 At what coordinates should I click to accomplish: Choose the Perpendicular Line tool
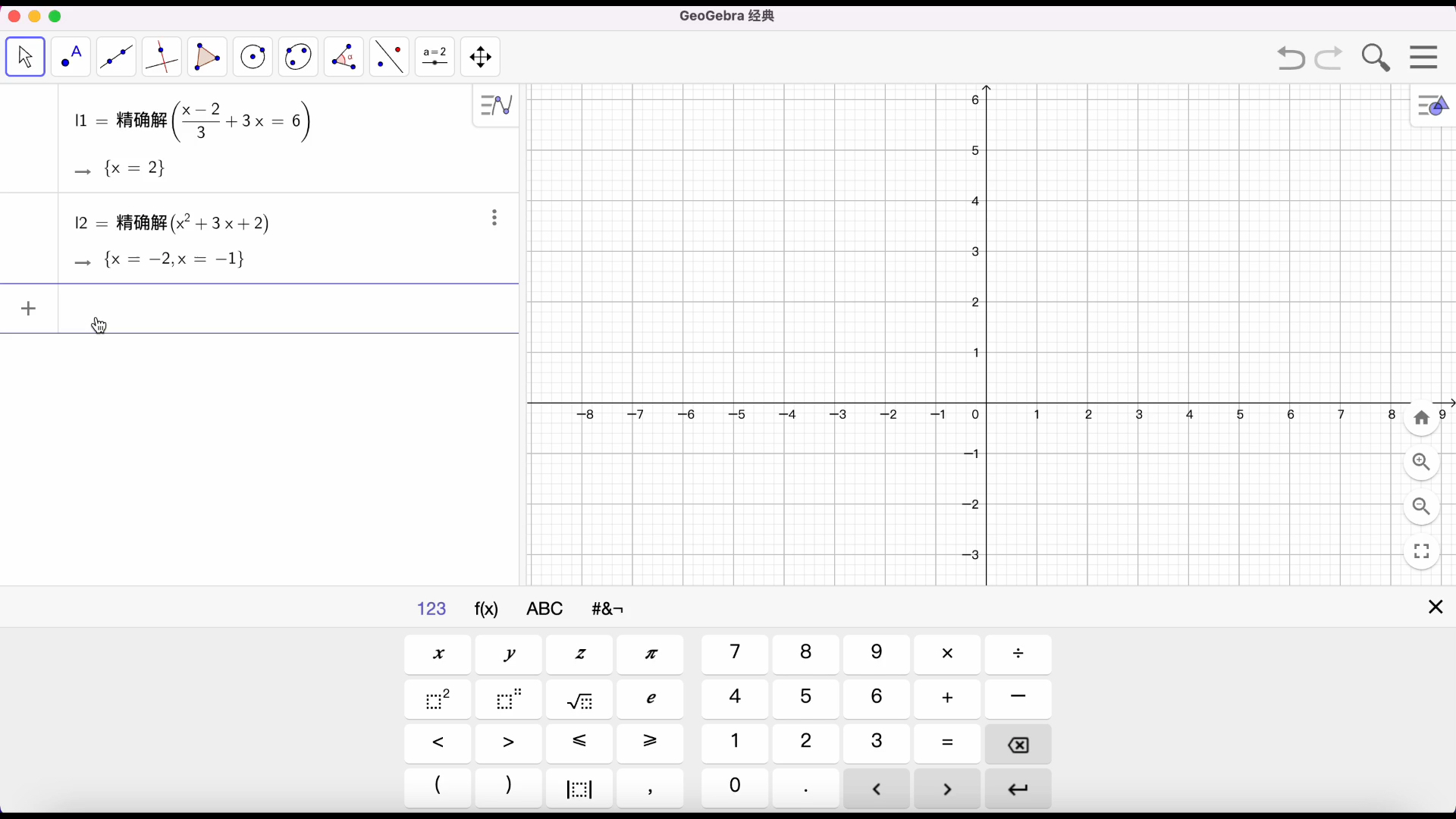click(162, 57)
